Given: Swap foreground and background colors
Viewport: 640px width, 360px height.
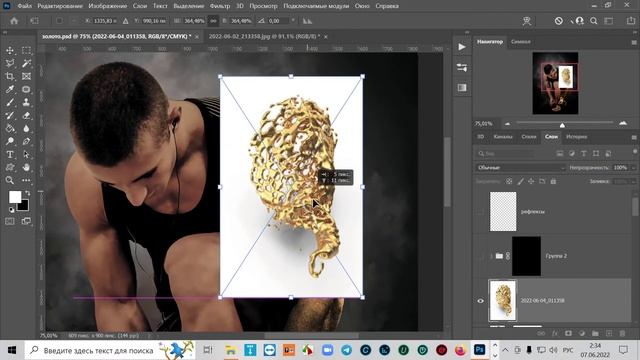Looking at the screenshot, I should 27,193.
